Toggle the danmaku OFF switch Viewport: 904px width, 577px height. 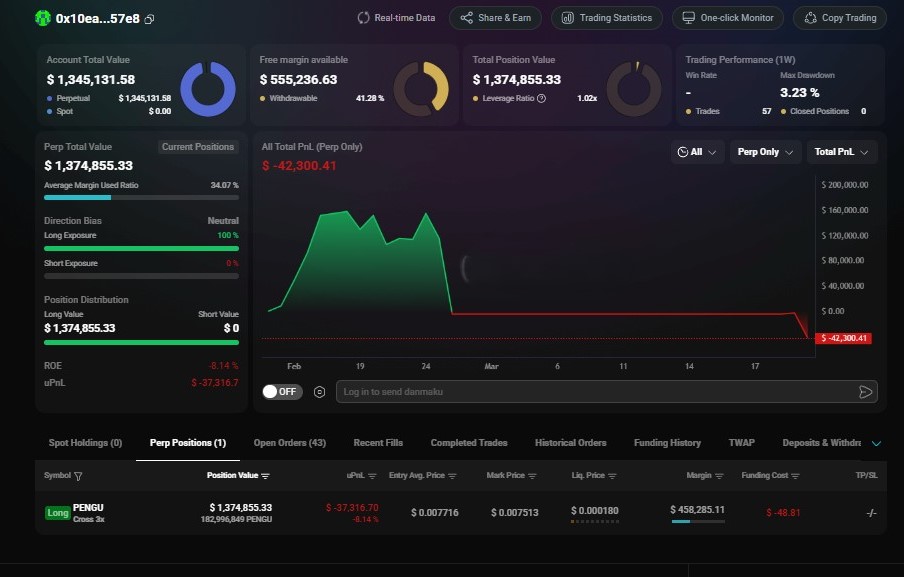point(281,392)
